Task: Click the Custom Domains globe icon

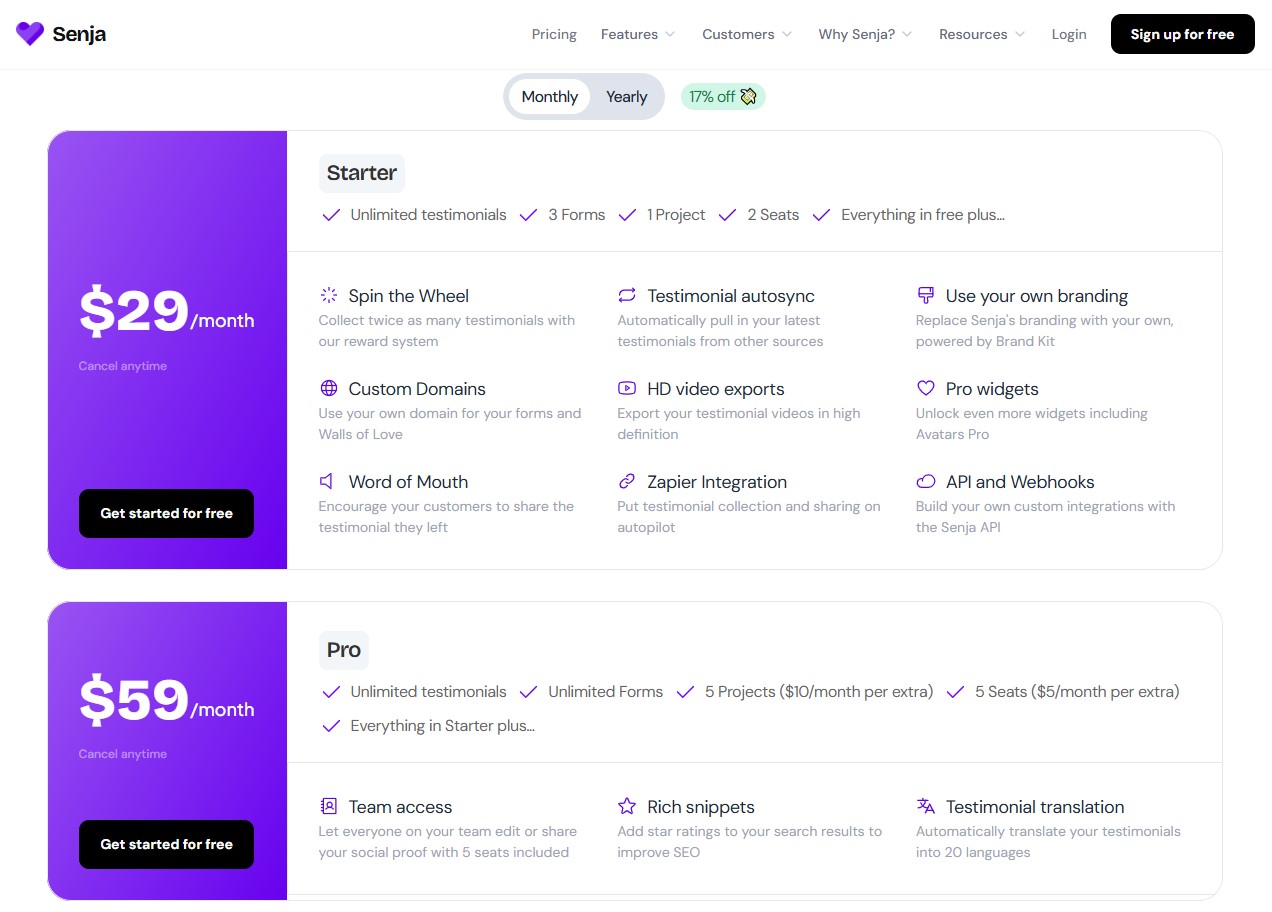Action: [x=329, y=389]
